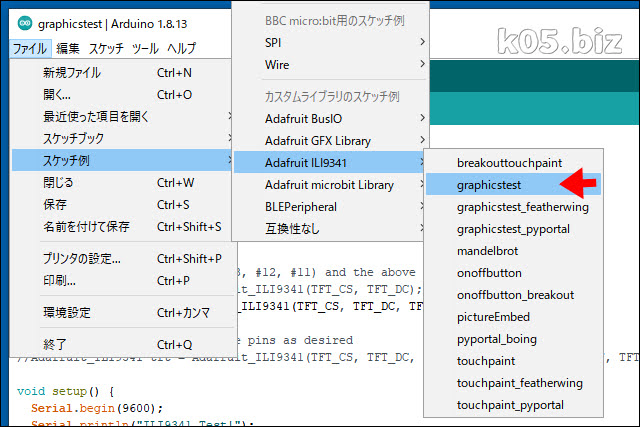Screen dimensions: 640x427
Task: Expand Wire examples submenu
Action: [331, 64]
